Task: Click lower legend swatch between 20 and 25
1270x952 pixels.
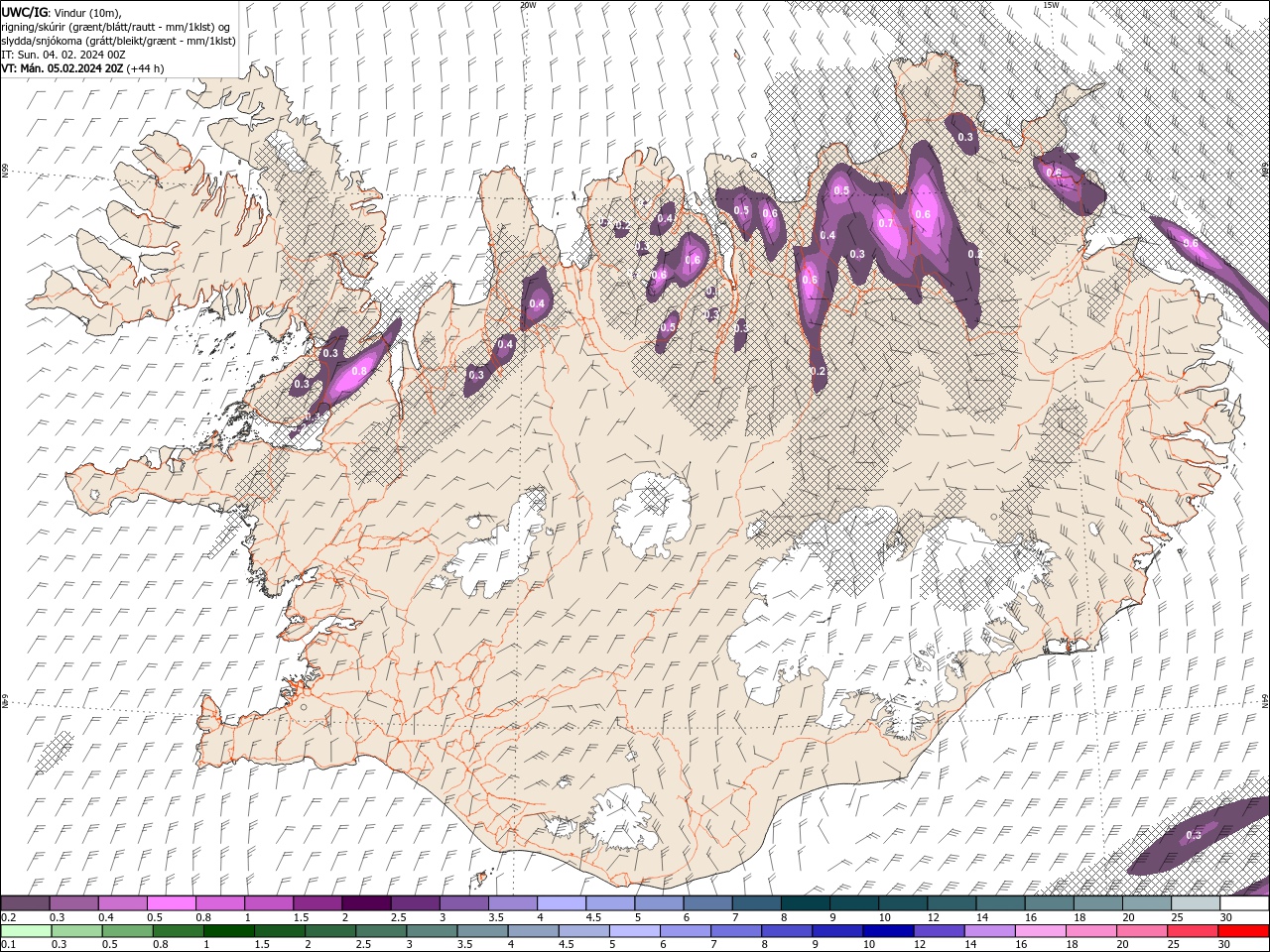Action: point(1140,931)
